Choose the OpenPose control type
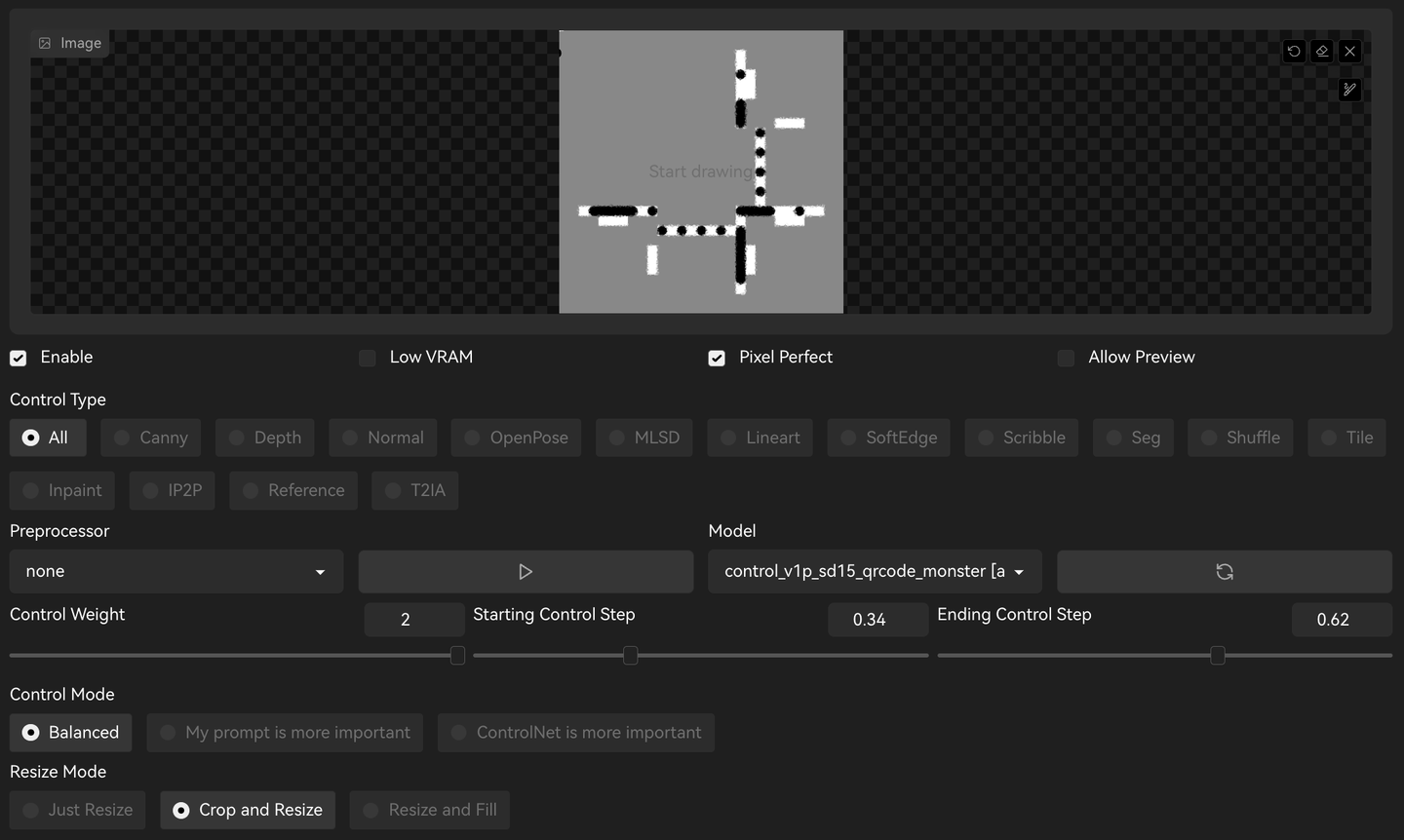This screenshot has width=1404, height=840. point(516,439)
